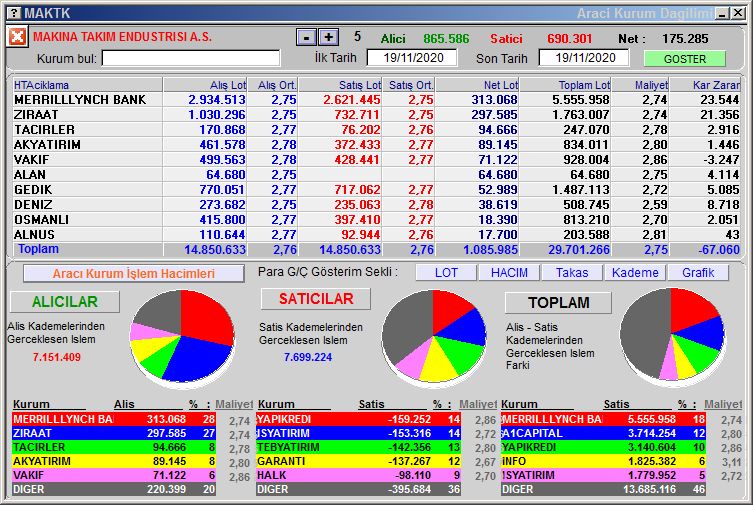Close the MAKTK window
Screen dimensions: 753x505
tap(739, 13)
